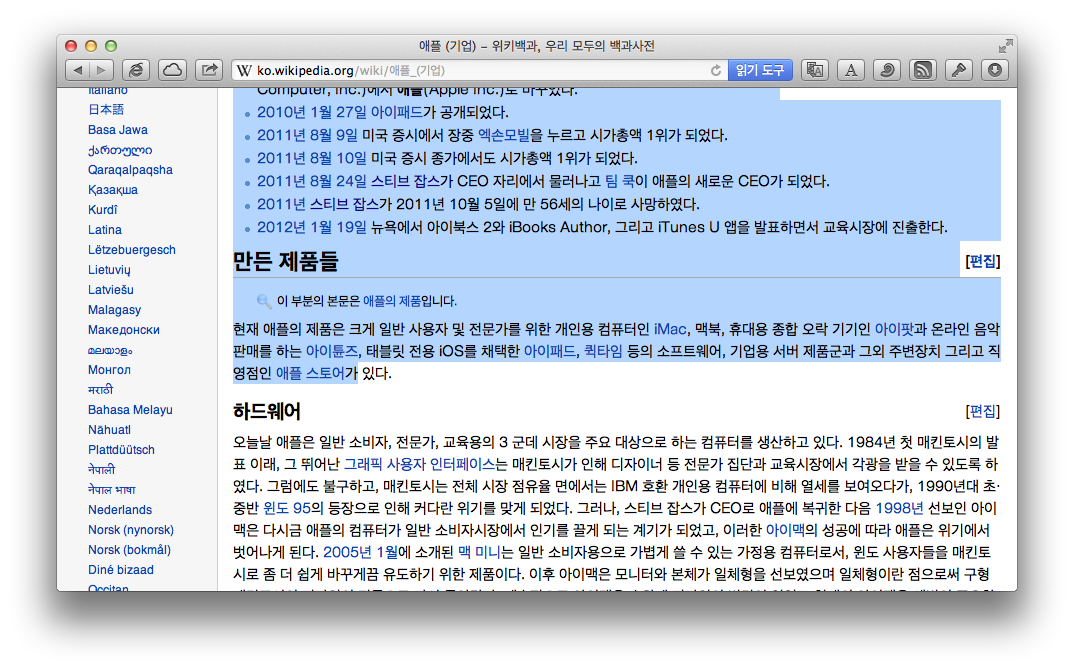Open the Norsk (nynorsk) language link
The height and width of the screenshot is (670, 1074).
coord(131,530)
